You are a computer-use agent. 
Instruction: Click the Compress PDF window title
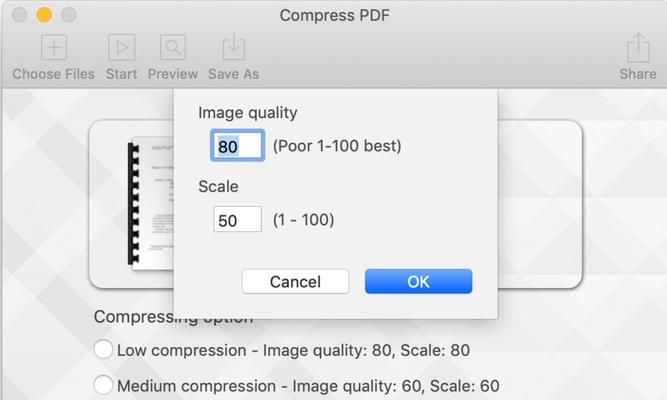click(x=334, y=15)
